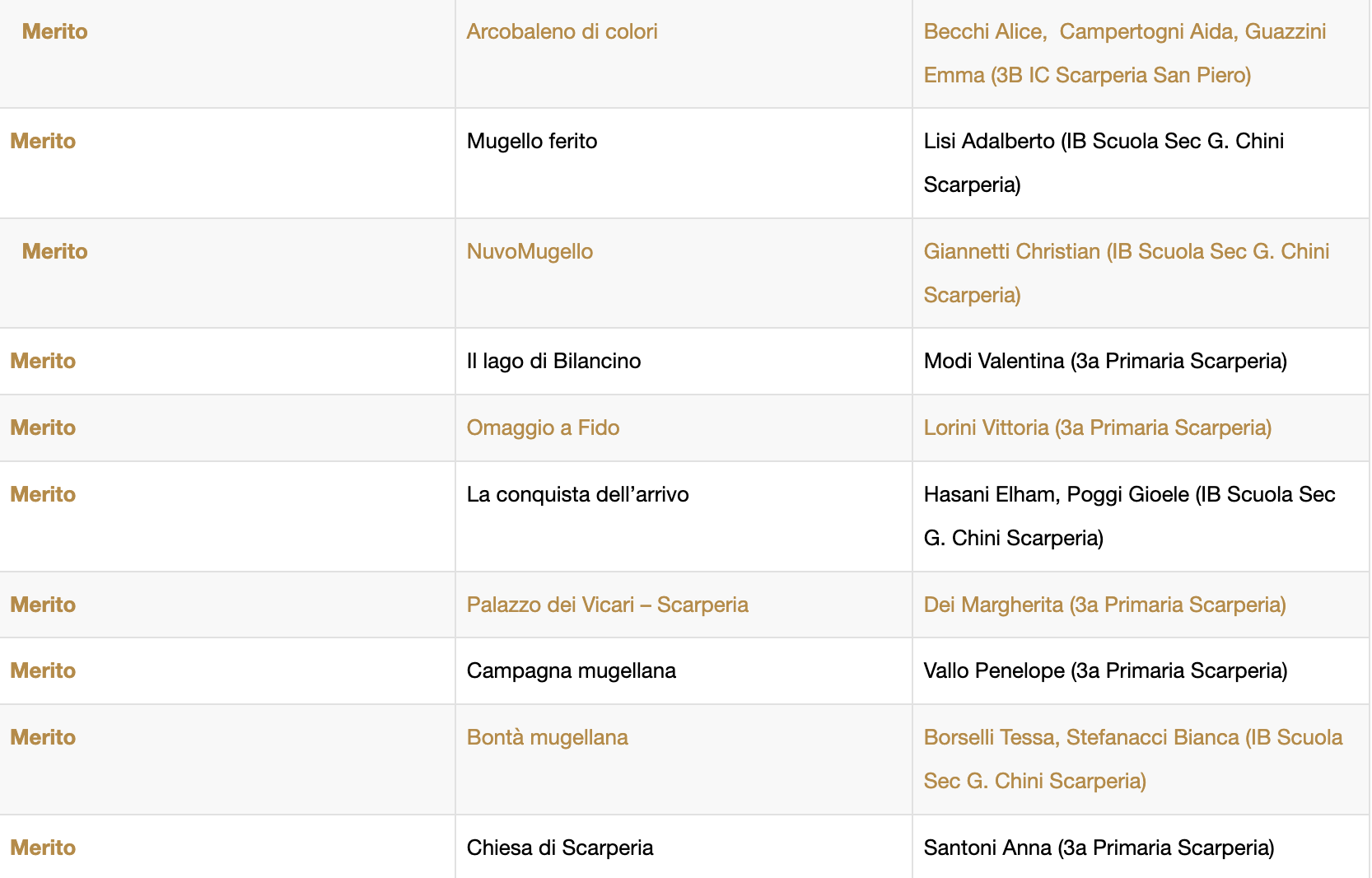Viewport: 1372px width, 878px height.
Task: Click the Merito label beside Mugello ferito
Action: [43, 142]
